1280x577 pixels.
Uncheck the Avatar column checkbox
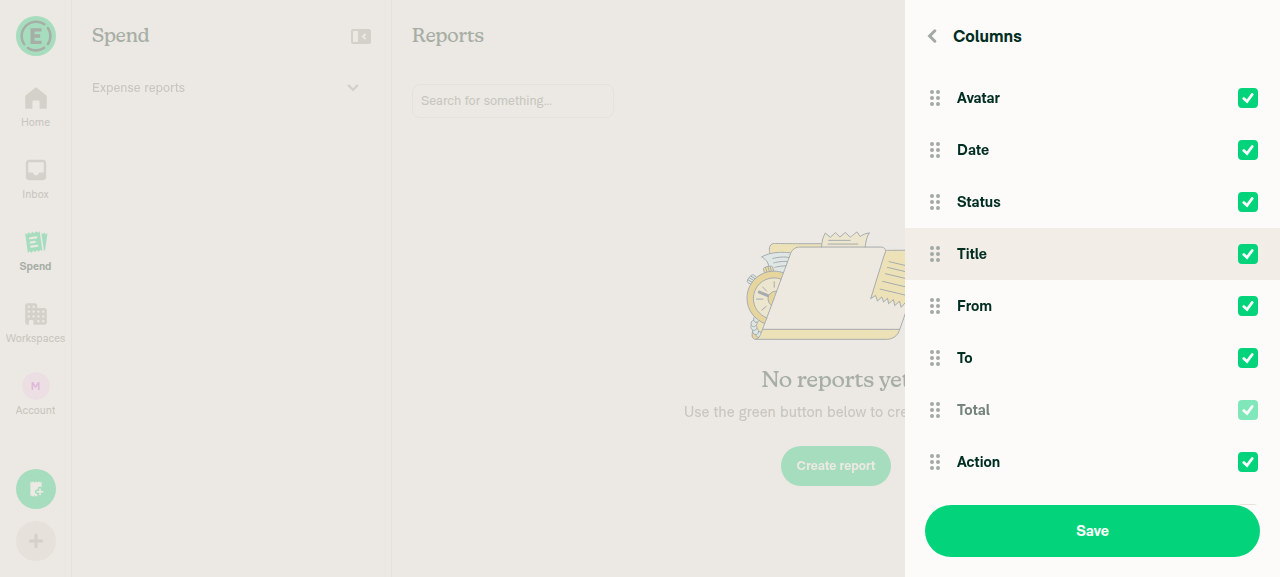(1248, 98)
